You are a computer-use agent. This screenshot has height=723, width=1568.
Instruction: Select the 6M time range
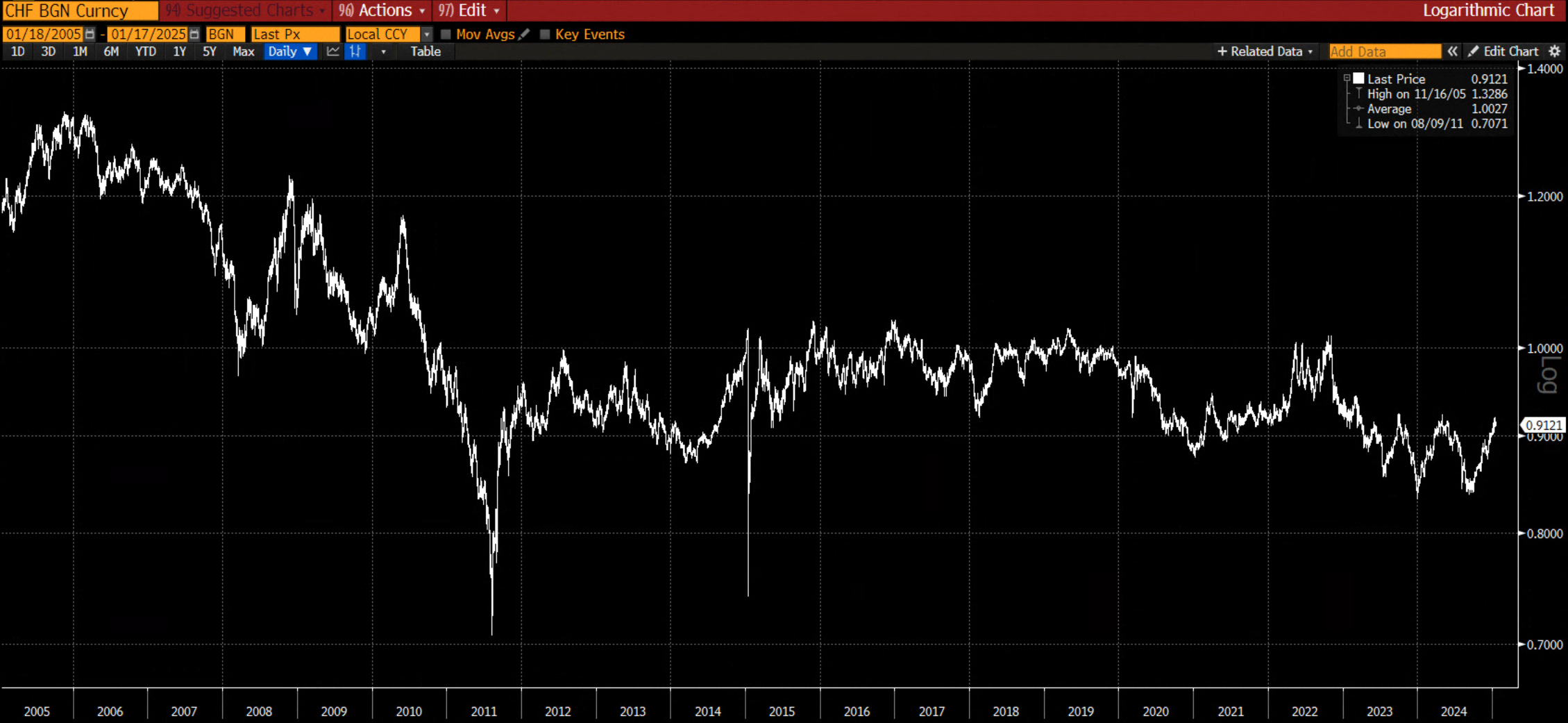(111, 51)
